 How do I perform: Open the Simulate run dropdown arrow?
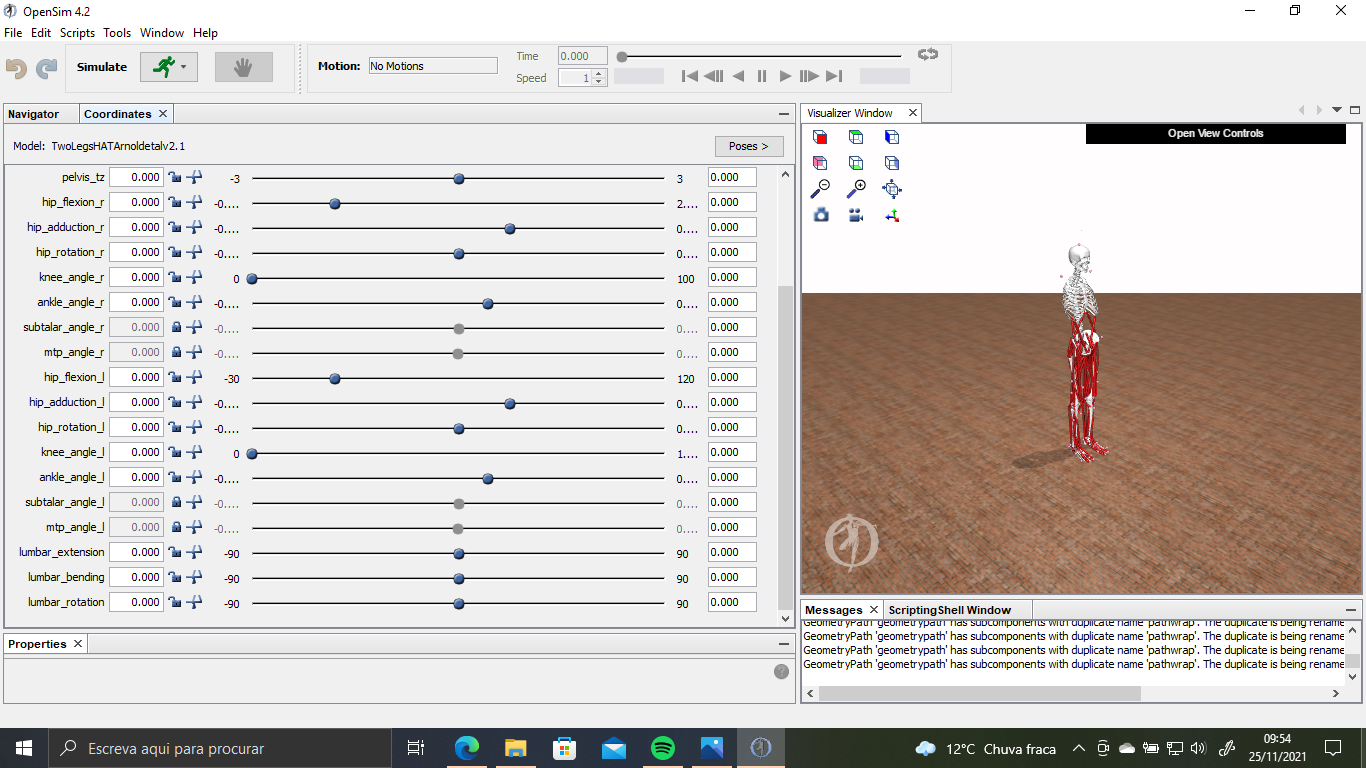point(185,67)
